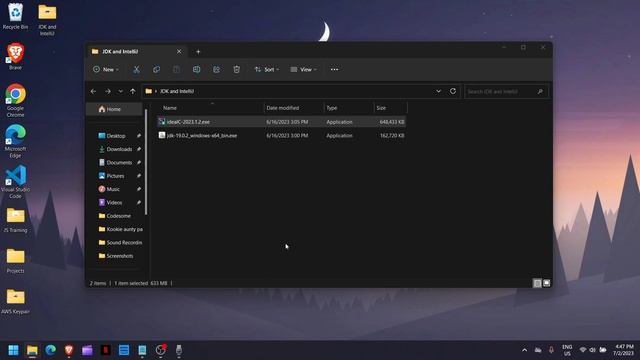Select jdk-19.0.2_windows-x64_bin.exe file
The height and width of the screenshot is (360, 640).
(x=282, y=136)
